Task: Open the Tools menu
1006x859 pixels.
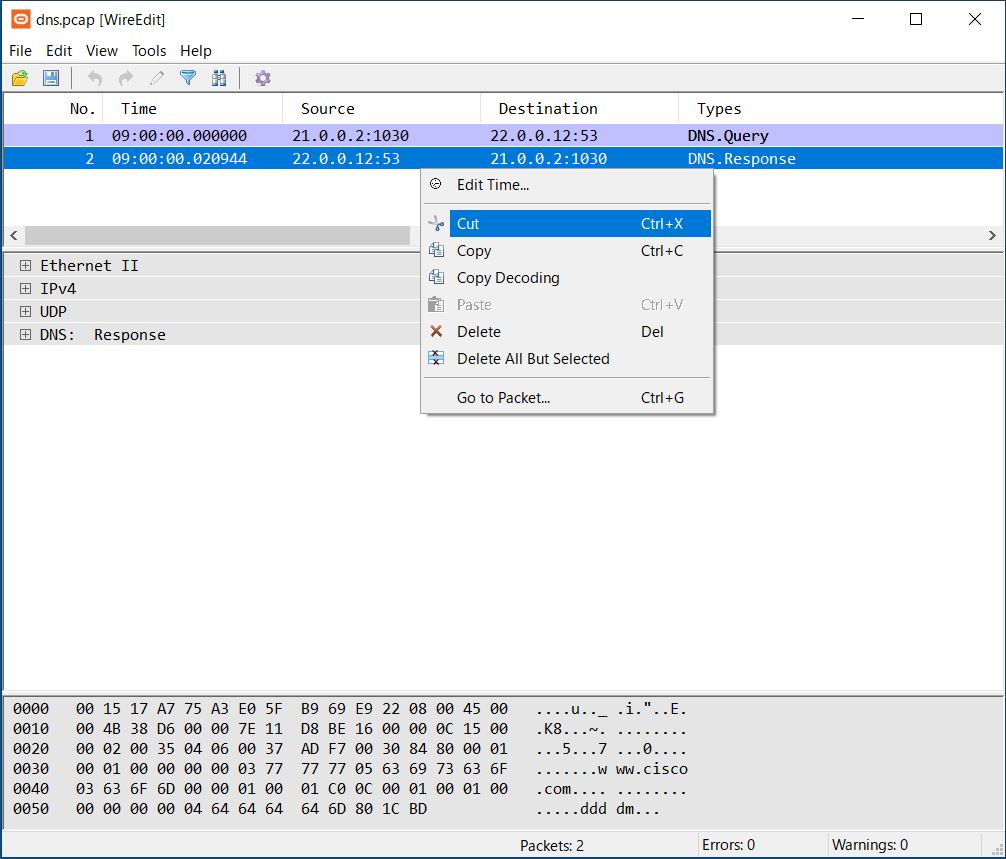Action: click(149, 51)
